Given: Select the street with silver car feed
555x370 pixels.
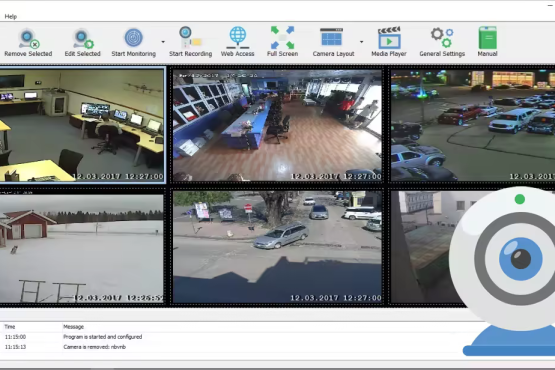Looking at the screenshot, I should coord(277,247).
